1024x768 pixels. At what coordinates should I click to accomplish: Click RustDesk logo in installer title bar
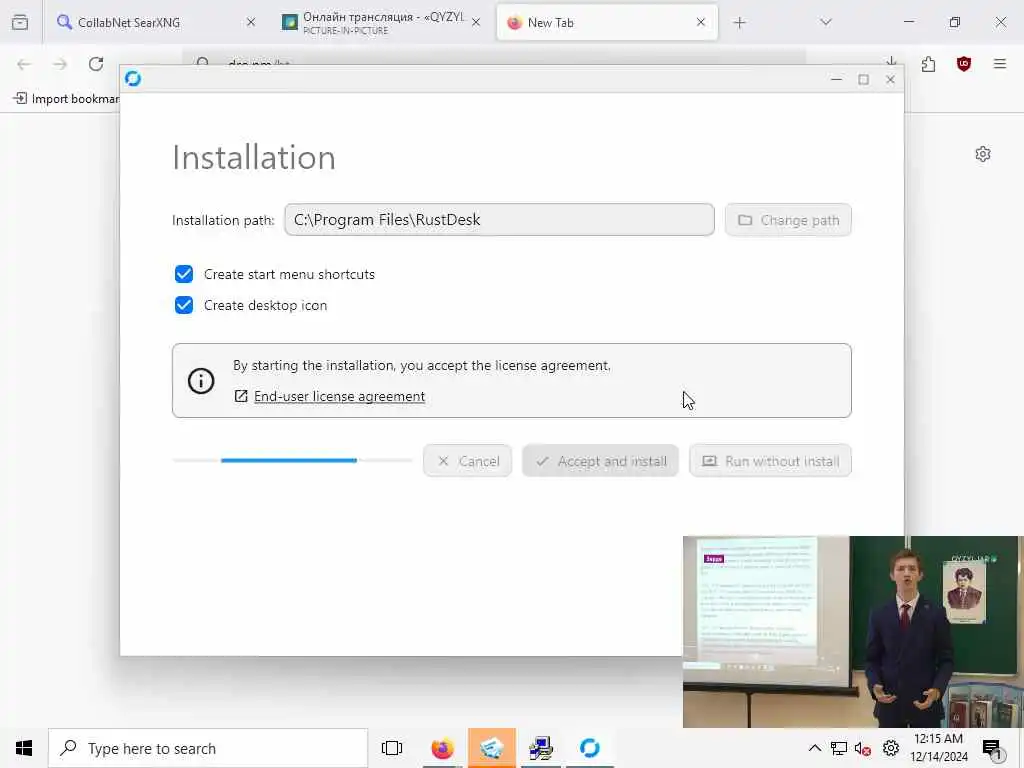(x=133, y=79)
